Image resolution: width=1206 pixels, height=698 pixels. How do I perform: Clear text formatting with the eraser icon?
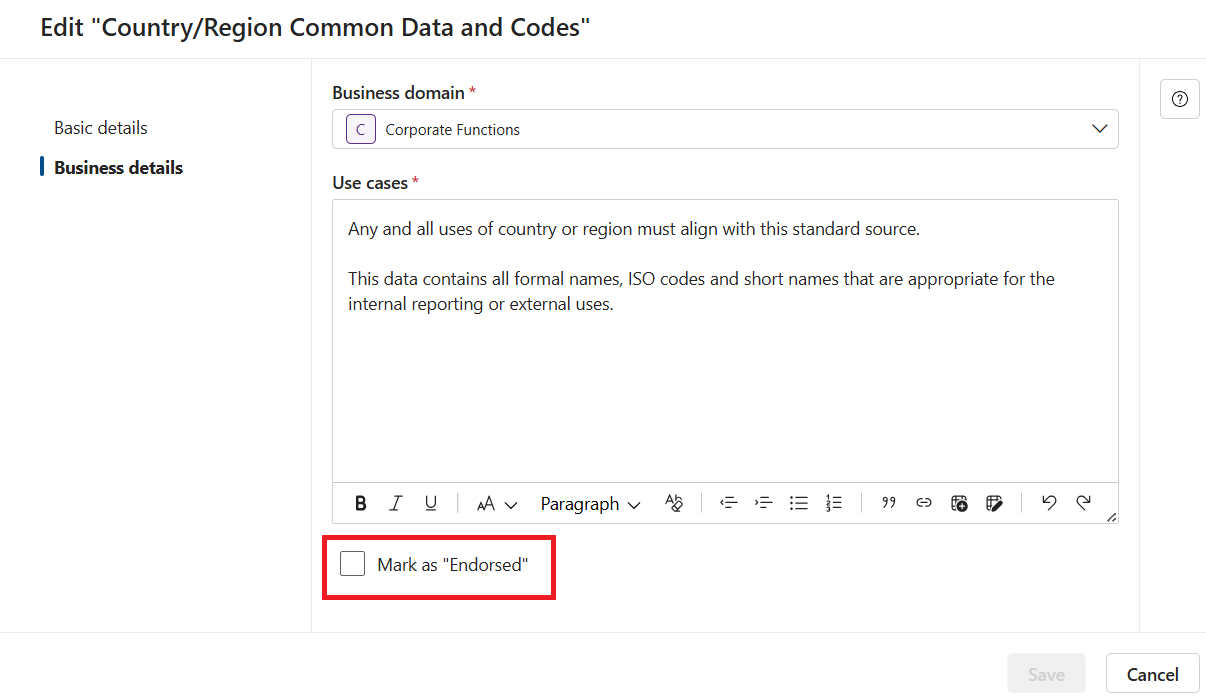674,503
